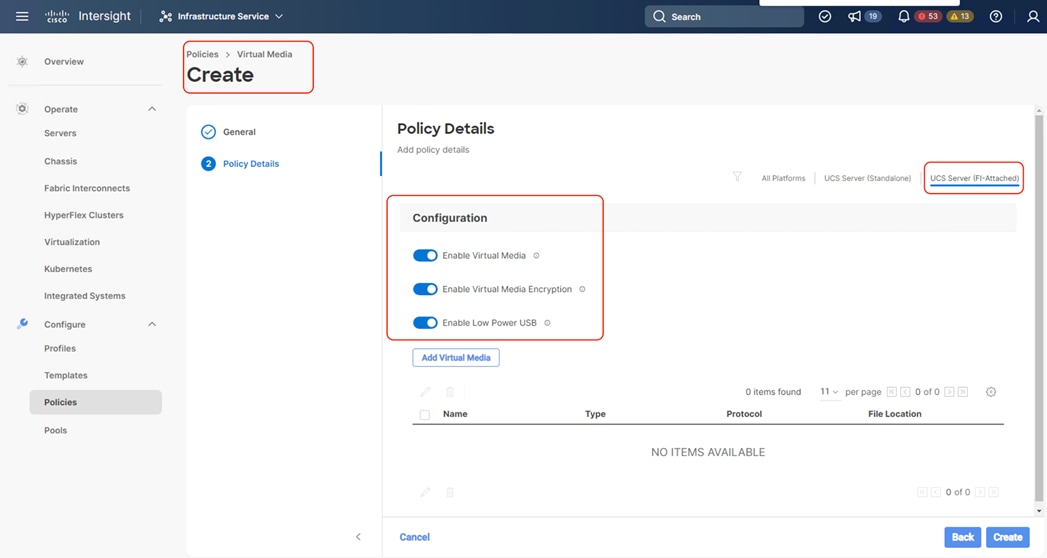Show the 13 warning alarms badge
The image size is (1047, 558).
pos(960,17)
